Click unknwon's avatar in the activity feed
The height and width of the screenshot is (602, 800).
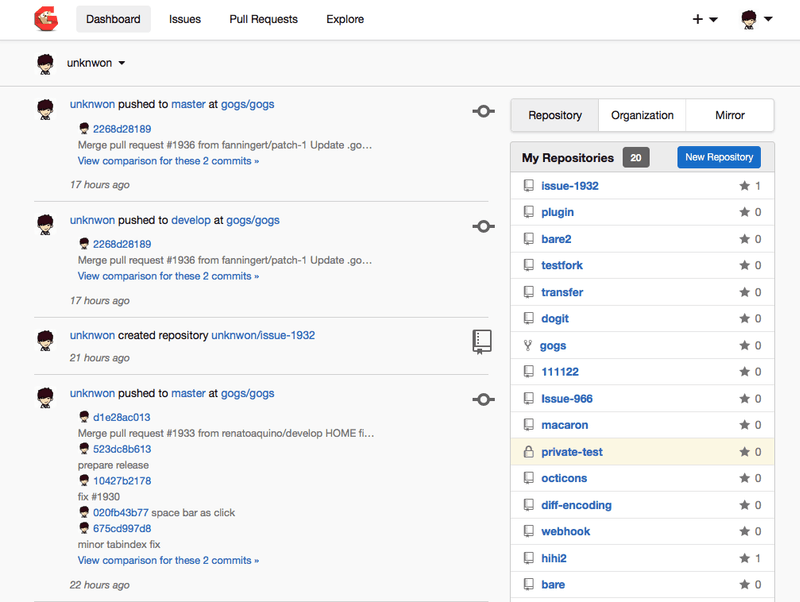pyautogui.click(x=45, y=110)
